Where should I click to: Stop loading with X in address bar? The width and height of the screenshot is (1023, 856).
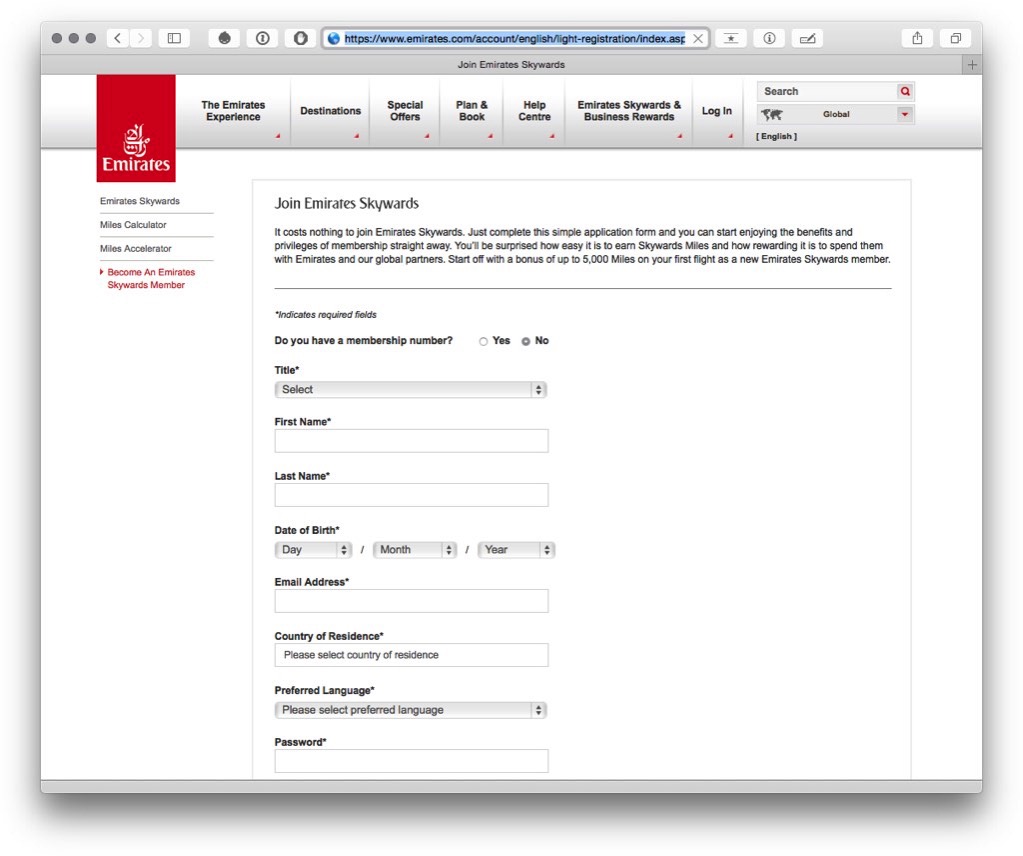pyautogui.click(x=698, y=38)
